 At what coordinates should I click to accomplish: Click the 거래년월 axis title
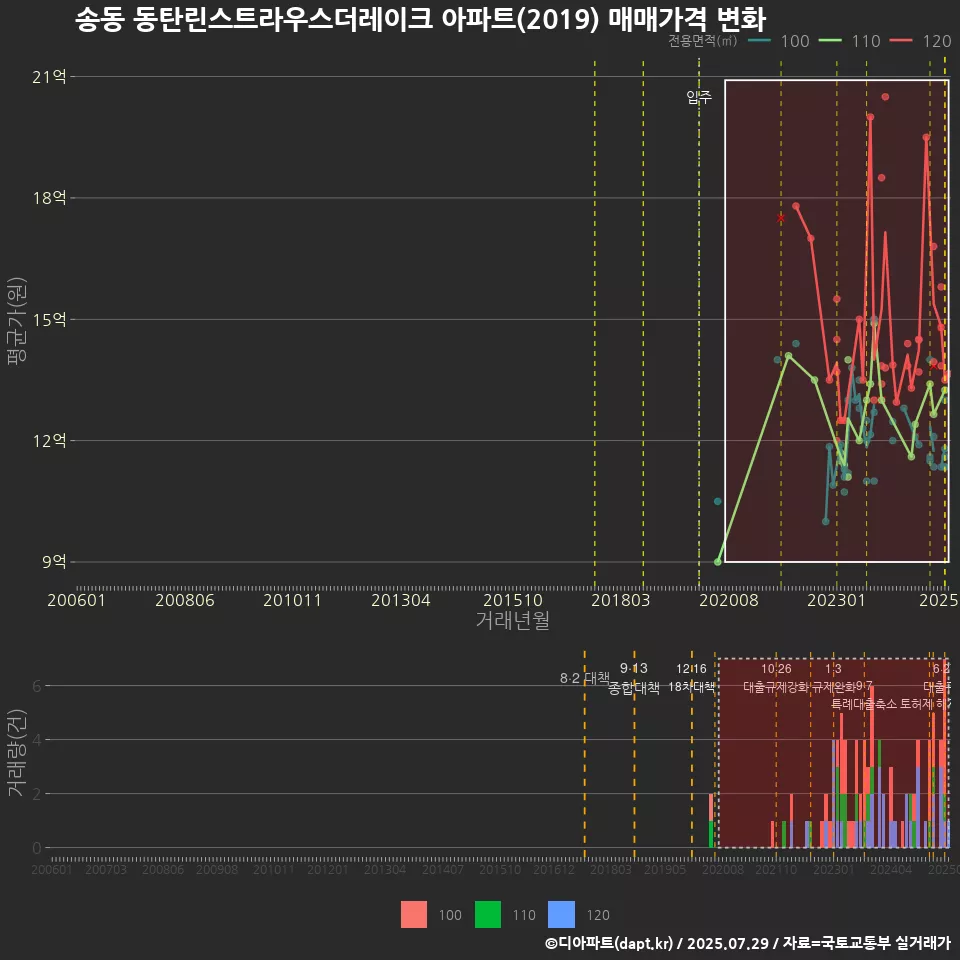512,621
